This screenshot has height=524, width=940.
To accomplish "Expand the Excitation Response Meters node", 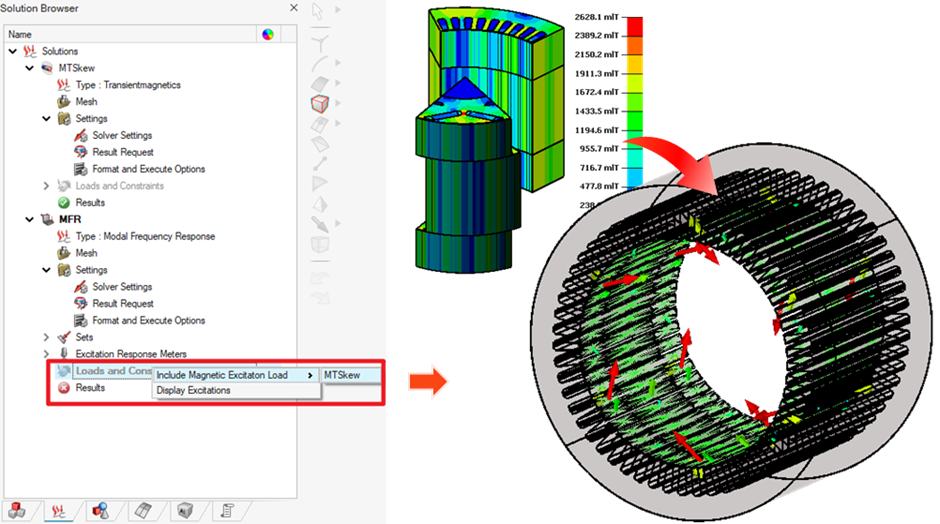I will (x=46, y=354).
